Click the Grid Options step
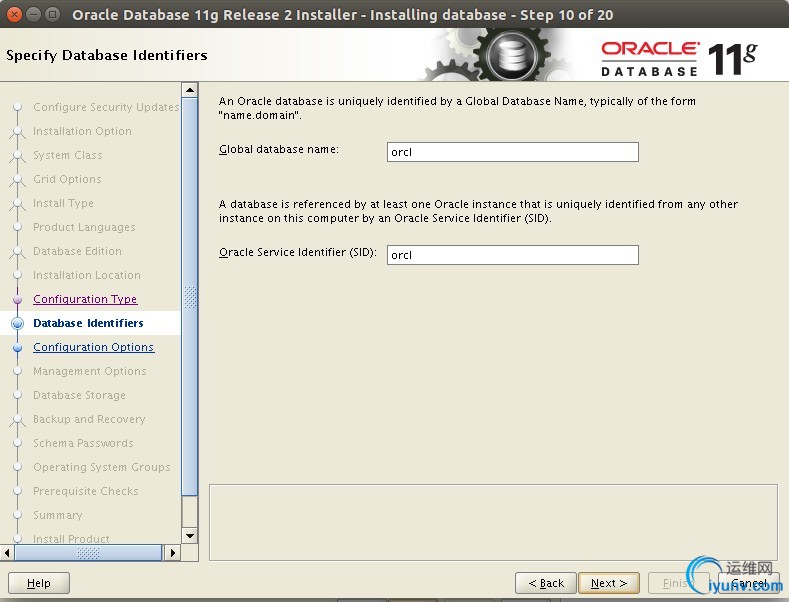 coord(67,179)
